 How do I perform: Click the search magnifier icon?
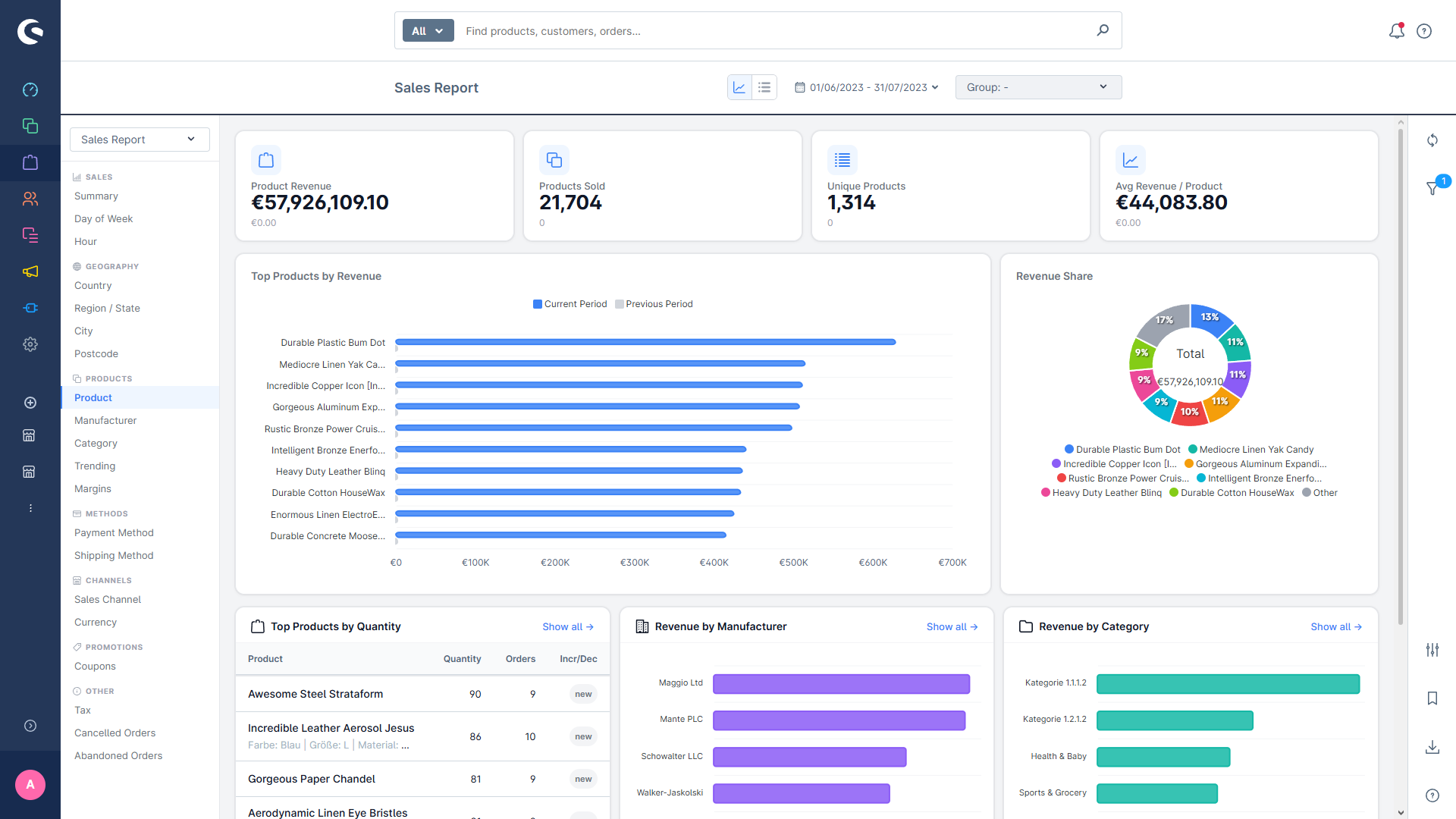[1103, 30]
